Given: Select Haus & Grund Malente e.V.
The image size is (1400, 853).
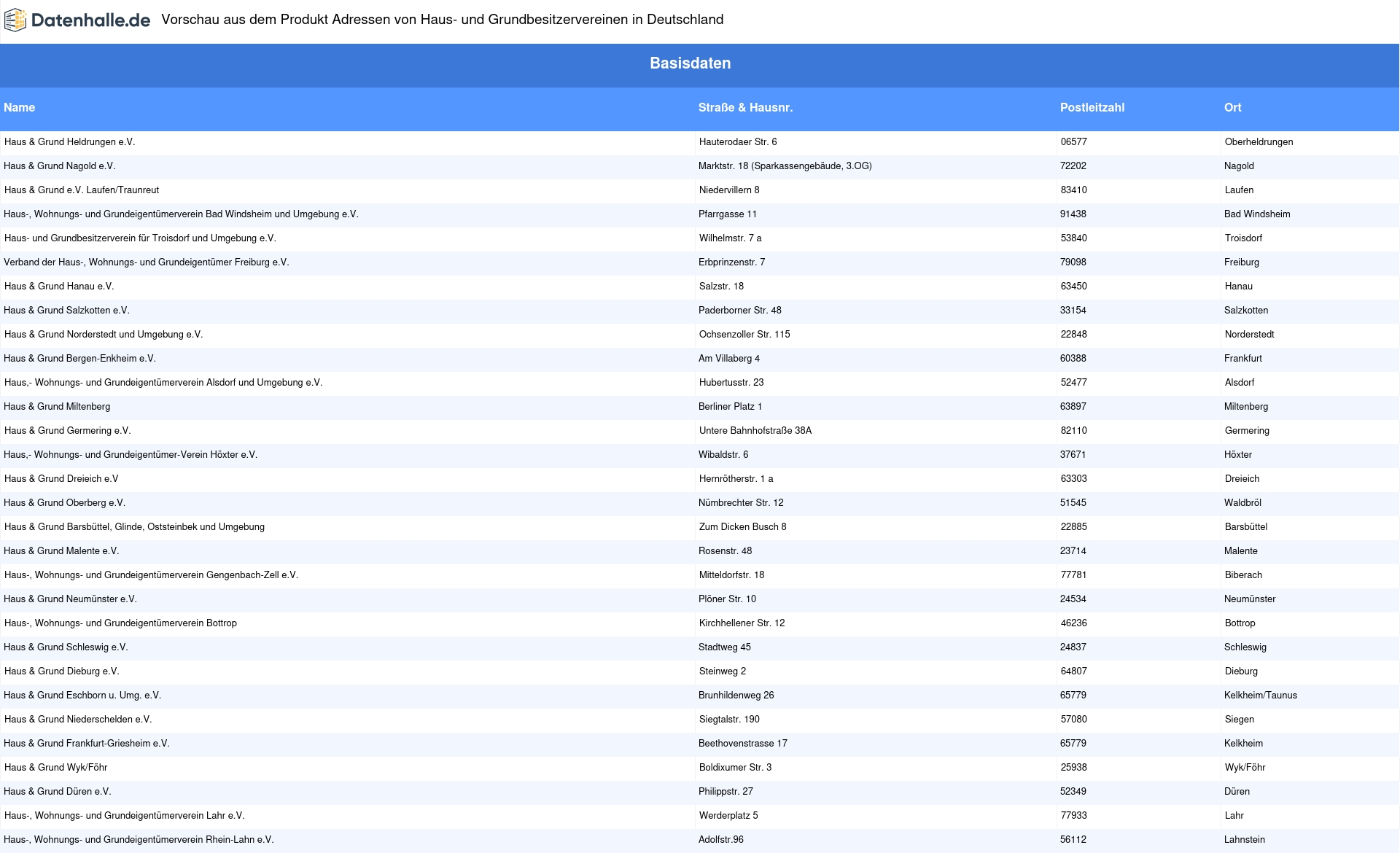Looking at the screenshot, I should click(61, 551).
